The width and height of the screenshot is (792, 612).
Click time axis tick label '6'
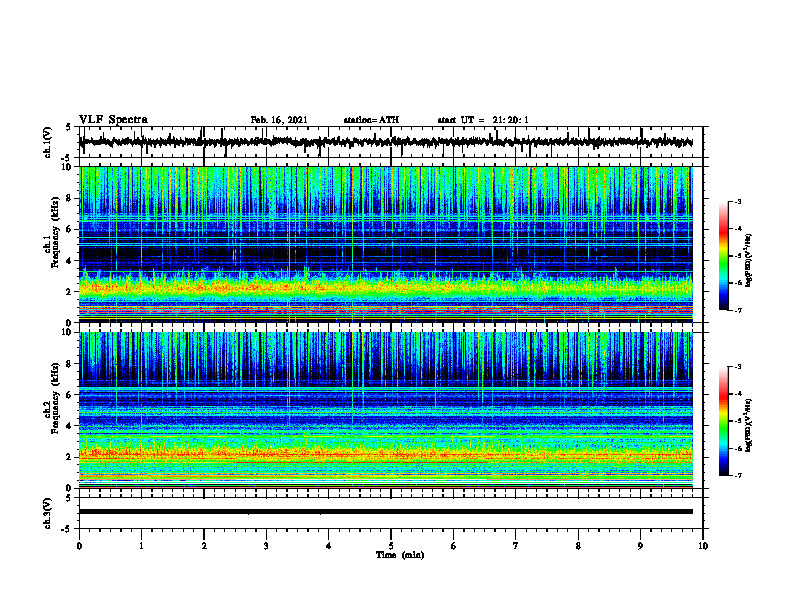point(454,546)
